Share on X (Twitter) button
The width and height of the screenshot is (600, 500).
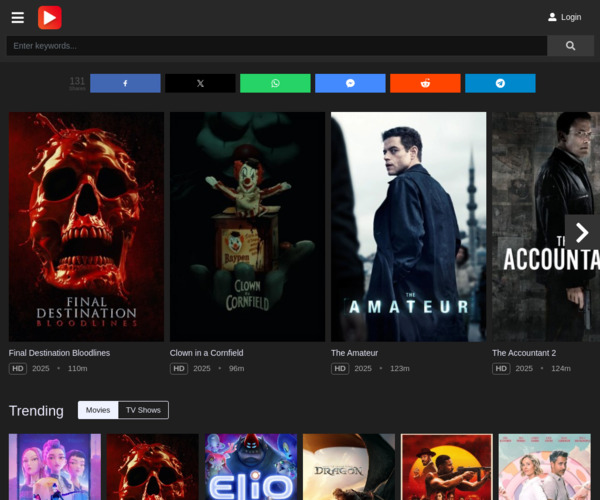pyautogui.click(x=200, y=83)
